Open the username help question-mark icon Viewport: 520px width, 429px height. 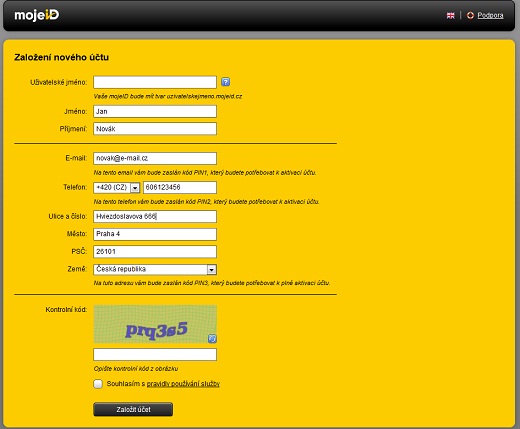pos(226,82)
